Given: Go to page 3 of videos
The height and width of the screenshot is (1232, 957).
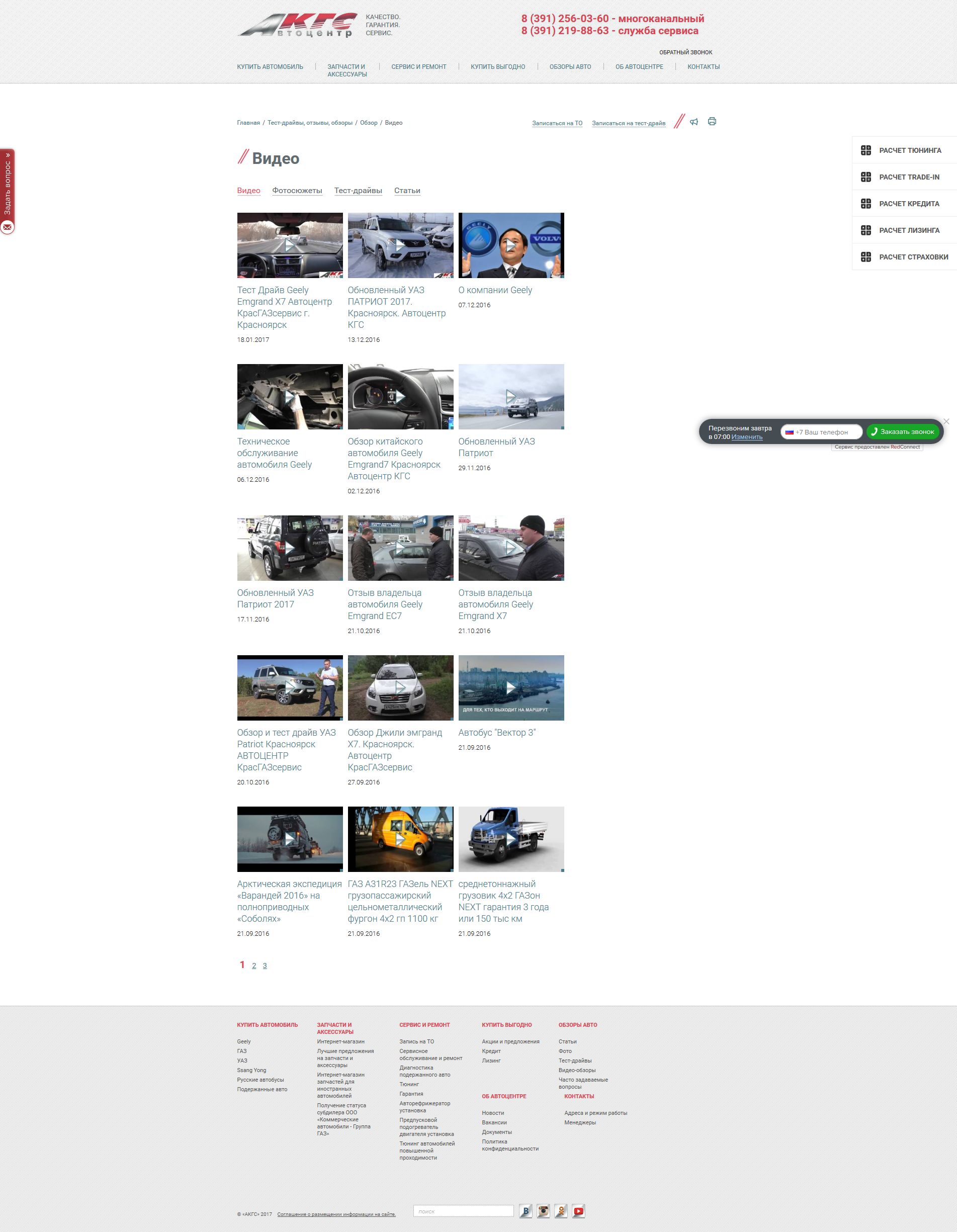Looking at the screenshot, I should (x=265, y=966).
